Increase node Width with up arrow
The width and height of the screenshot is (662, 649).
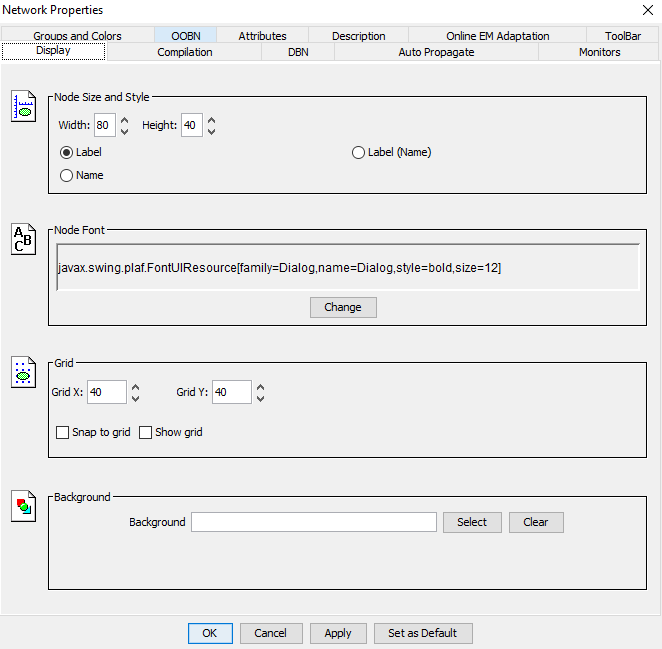pyautogui.click(x=125, y=120)
